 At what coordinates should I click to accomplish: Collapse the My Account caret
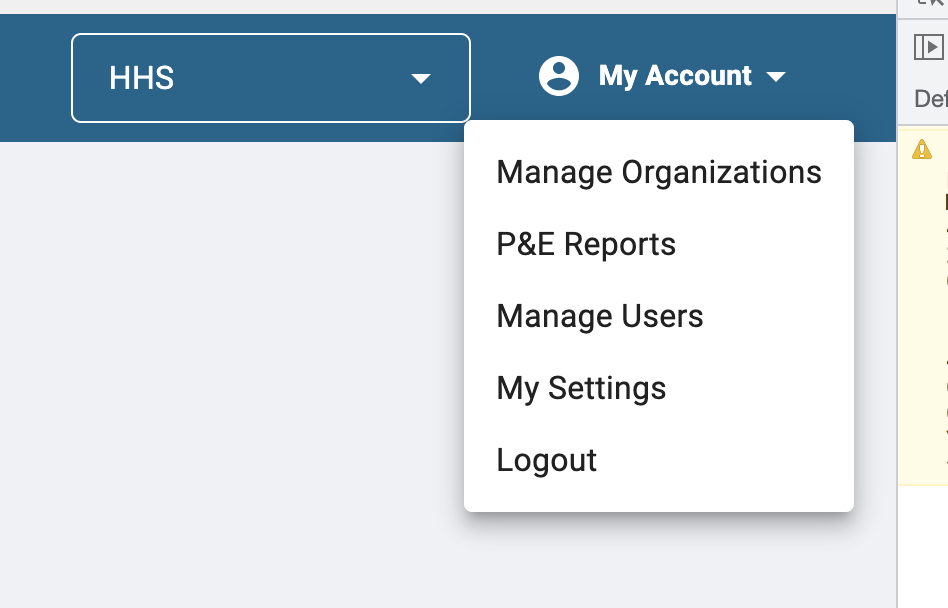click(x=776, y=77)
